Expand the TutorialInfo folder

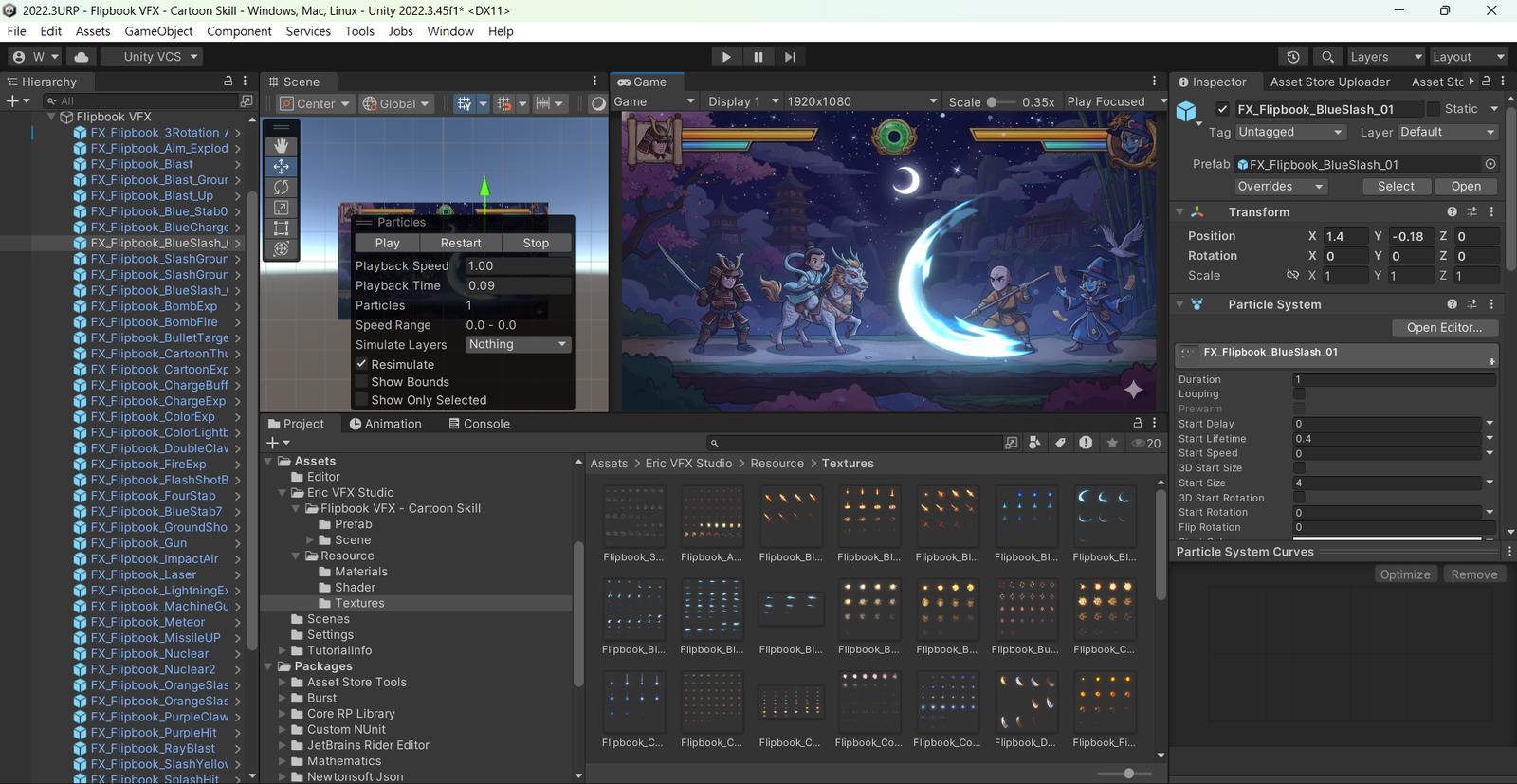coord(283,650)
